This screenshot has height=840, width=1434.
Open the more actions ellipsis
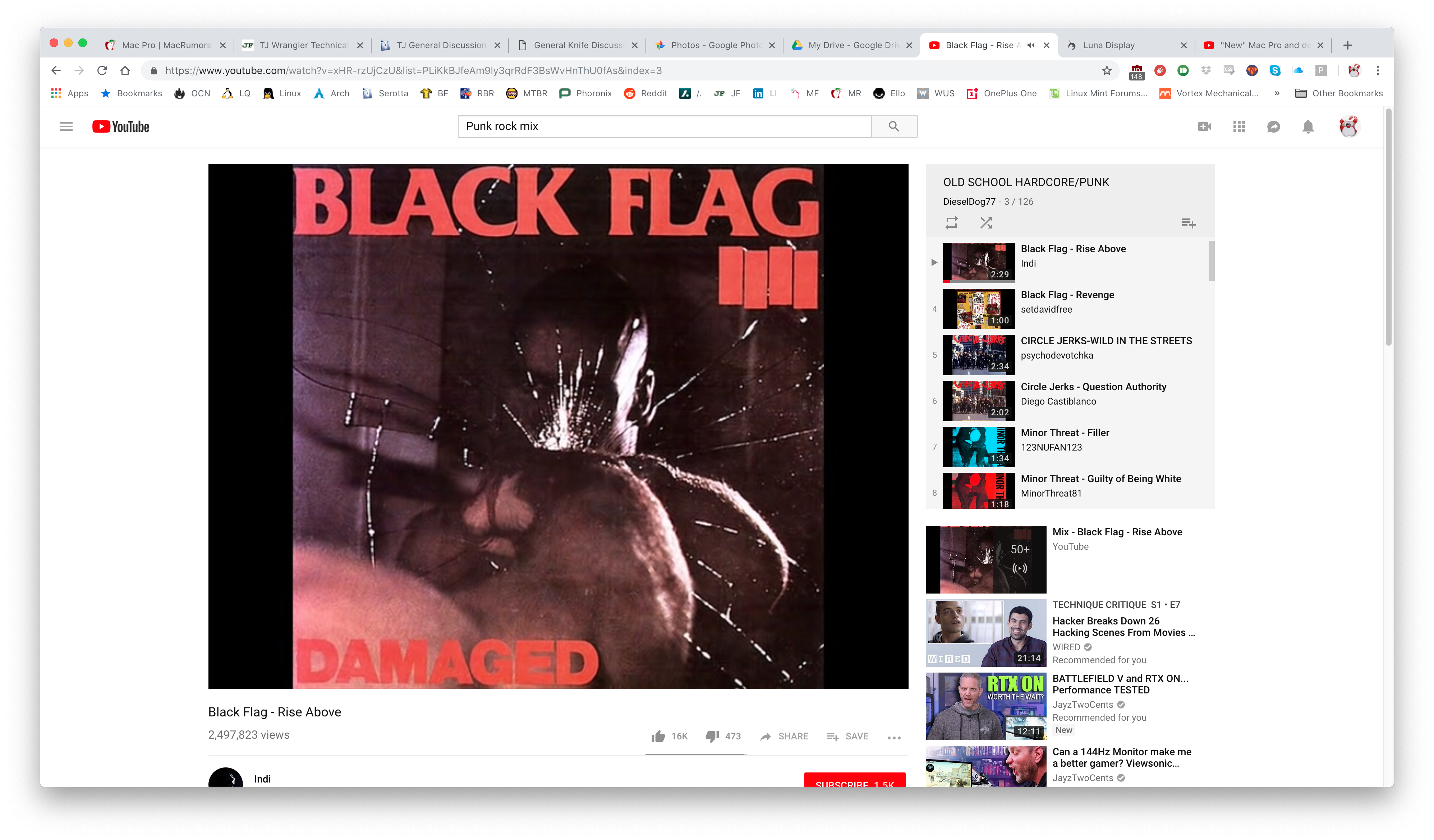tap(893, 738)
